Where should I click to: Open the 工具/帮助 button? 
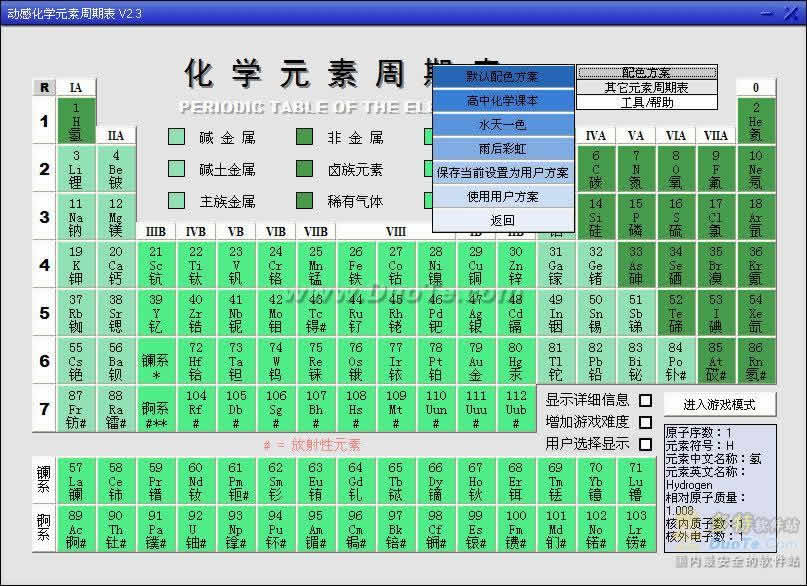(647, 102)
